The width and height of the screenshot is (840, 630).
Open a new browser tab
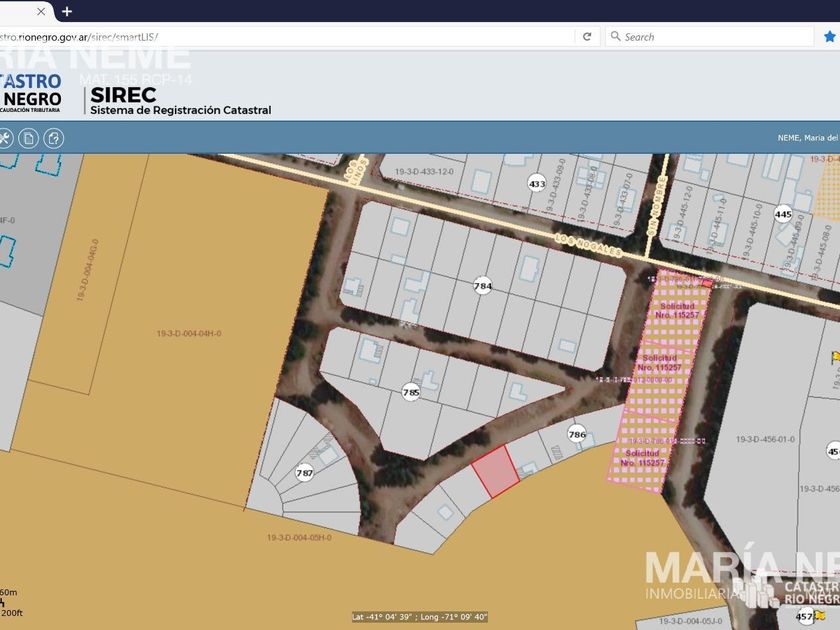coord(67,11)
